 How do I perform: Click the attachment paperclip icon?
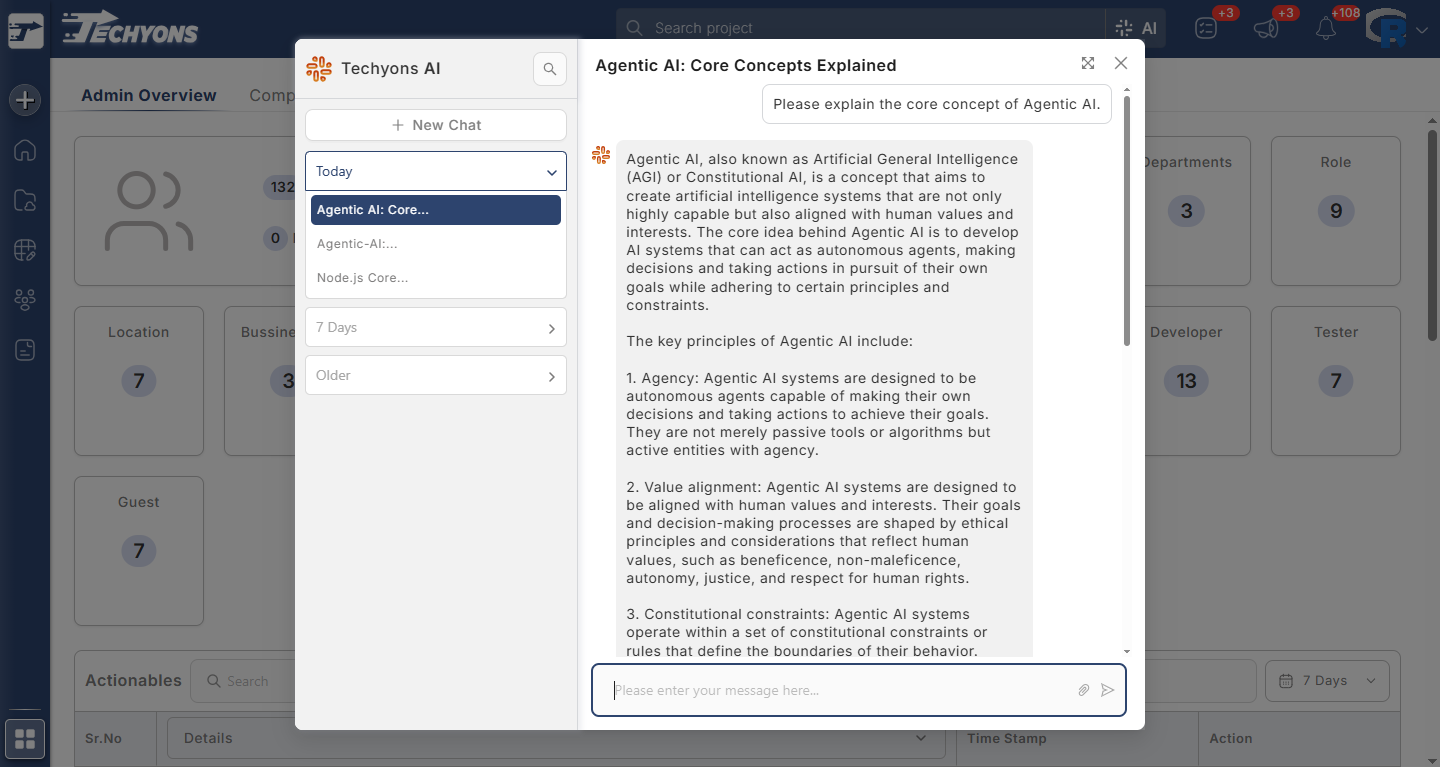(1083, 690)
